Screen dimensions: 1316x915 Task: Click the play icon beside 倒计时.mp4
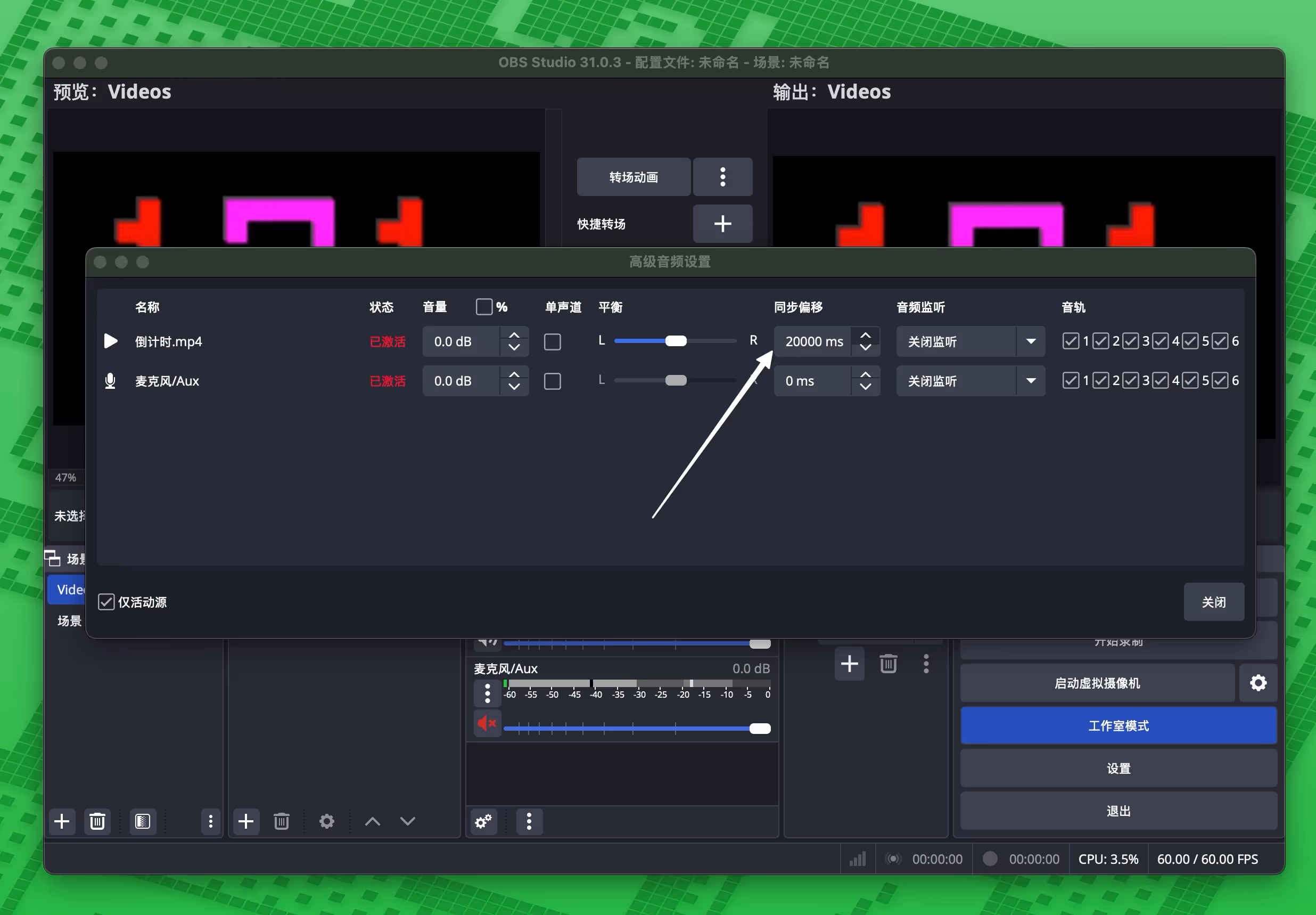pyautogui.click(x=111, y=342)
